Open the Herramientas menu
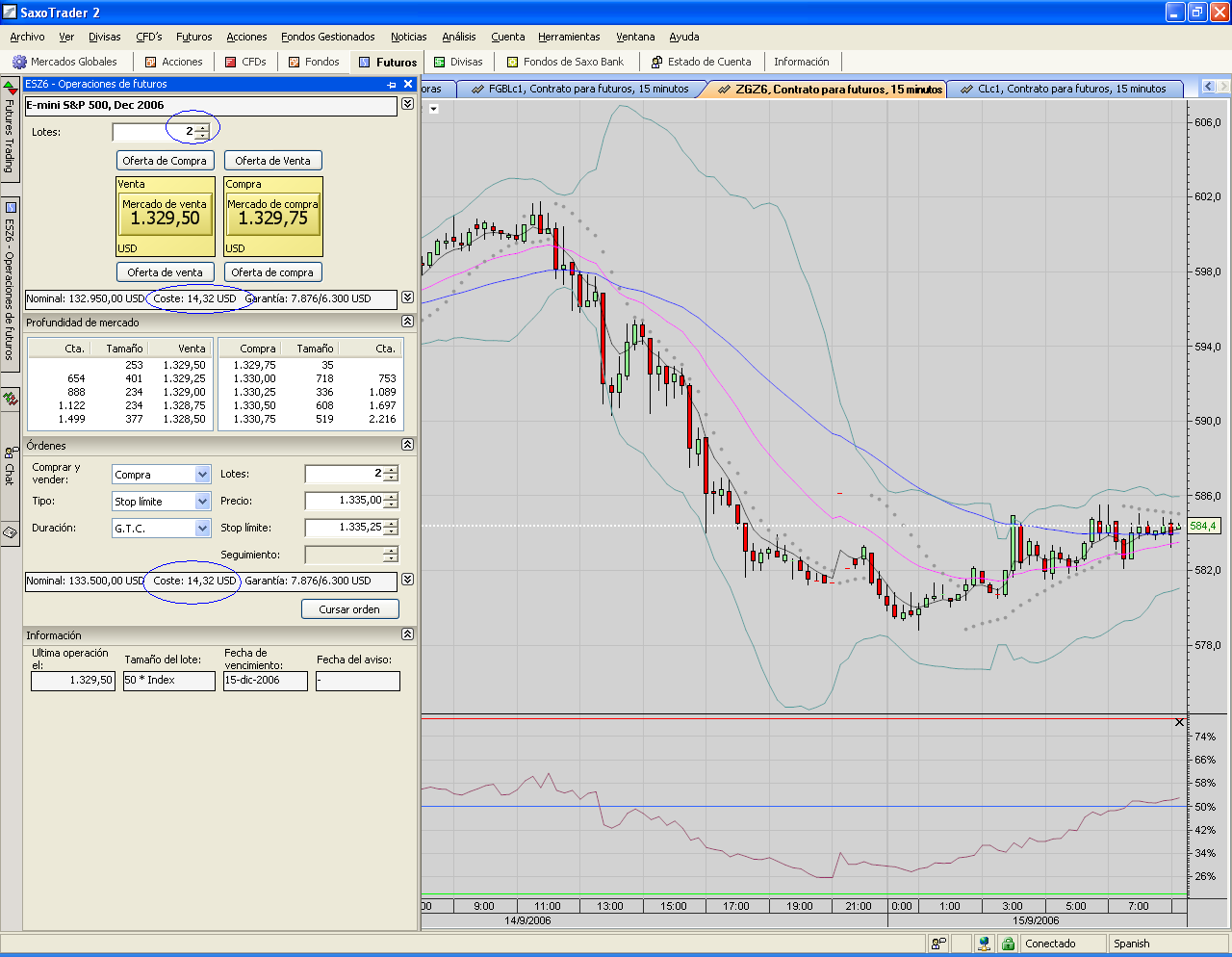This screenshot has height=957, width=1232. coord(568,37)
